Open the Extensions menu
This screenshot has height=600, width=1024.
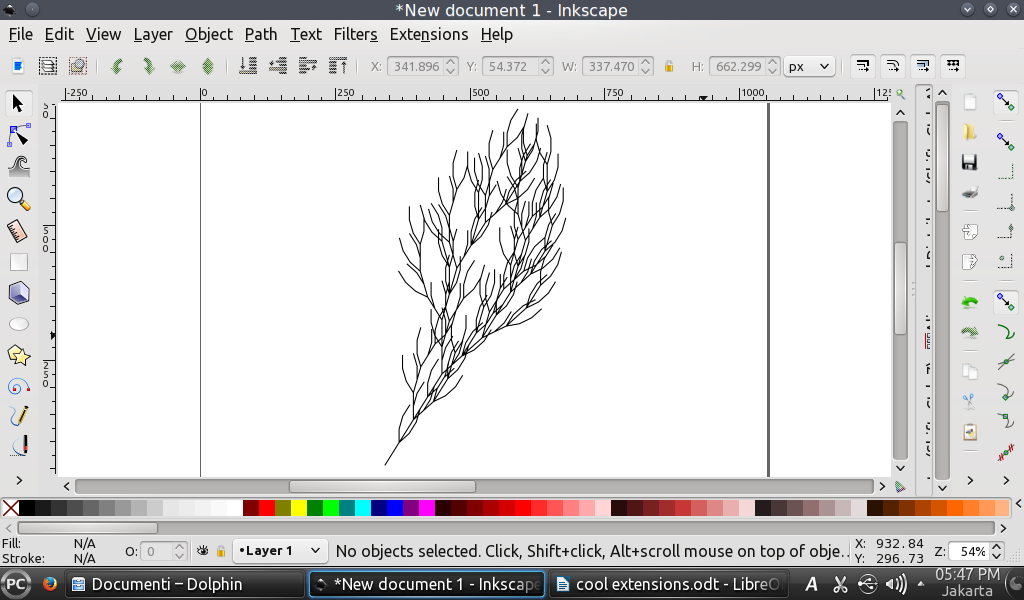tap(428, 34)
